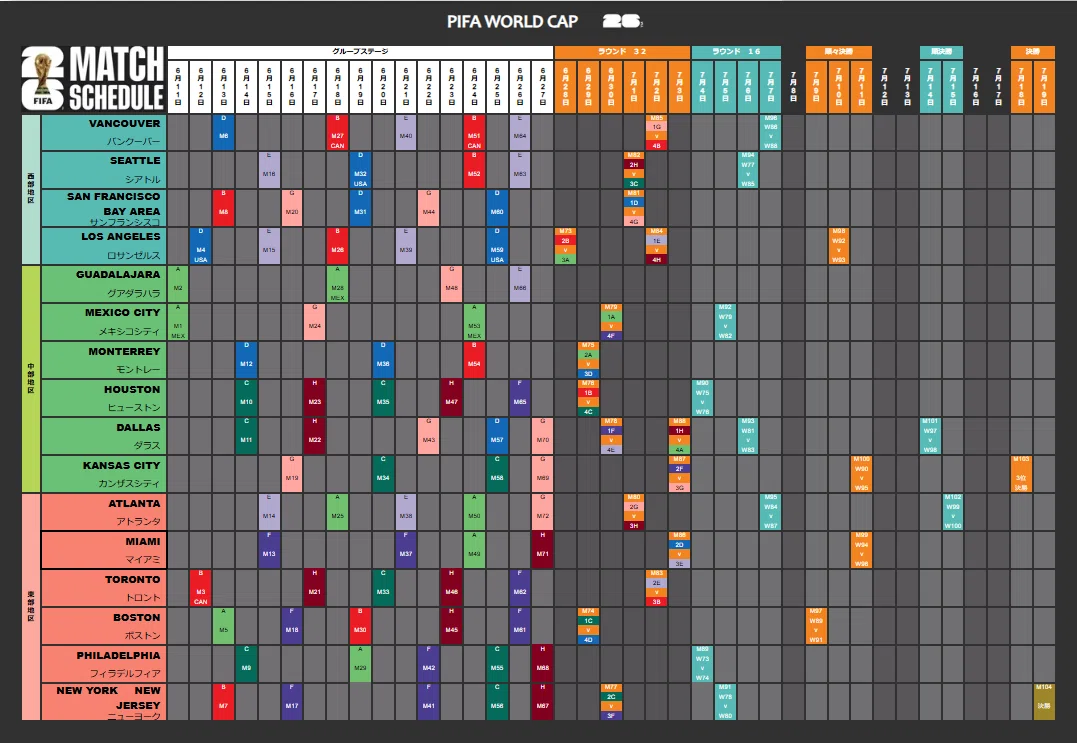The width and height of the screenshot is (1077, 743).
Task: Select match M79 1A v 4F cell
Action: 611,321
